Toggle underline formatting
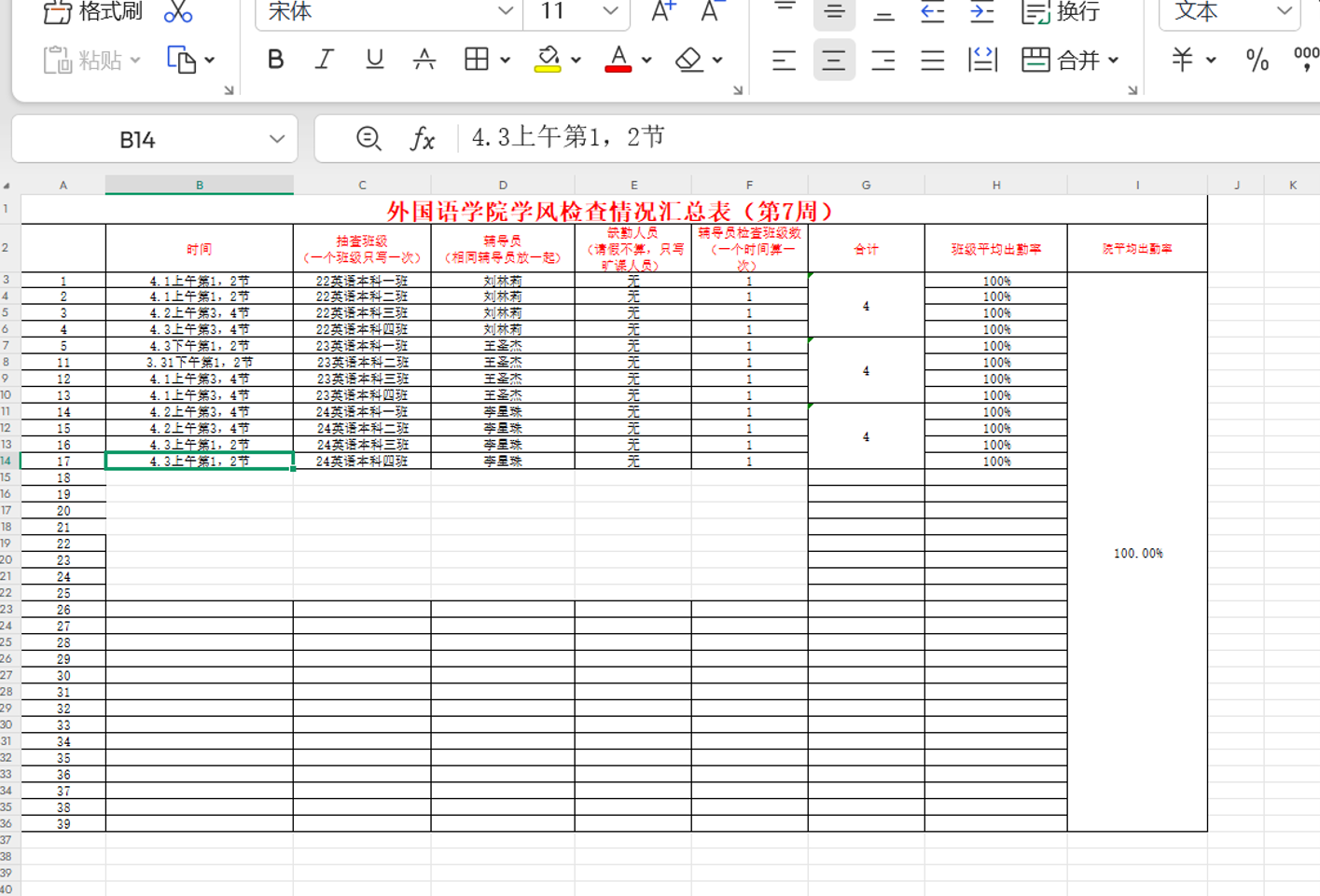Screen dimensions: 1320x896 pos(374,60)
